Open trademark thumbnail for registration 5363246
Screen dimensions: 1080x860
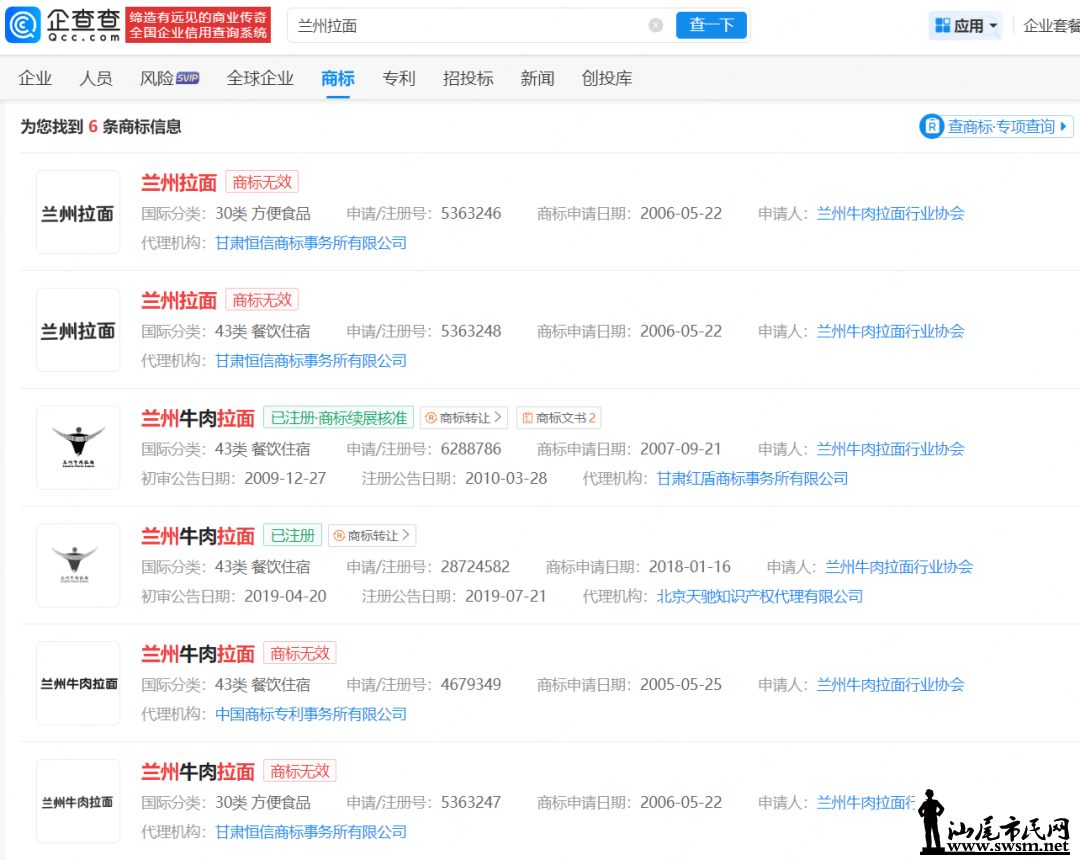[x=78, y=212]
